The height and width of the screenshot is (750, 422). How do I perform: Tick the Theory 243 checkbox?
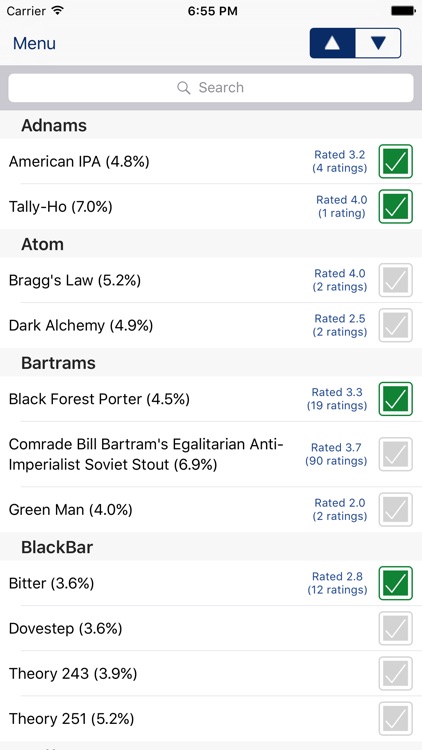click(x=396, y=673)
